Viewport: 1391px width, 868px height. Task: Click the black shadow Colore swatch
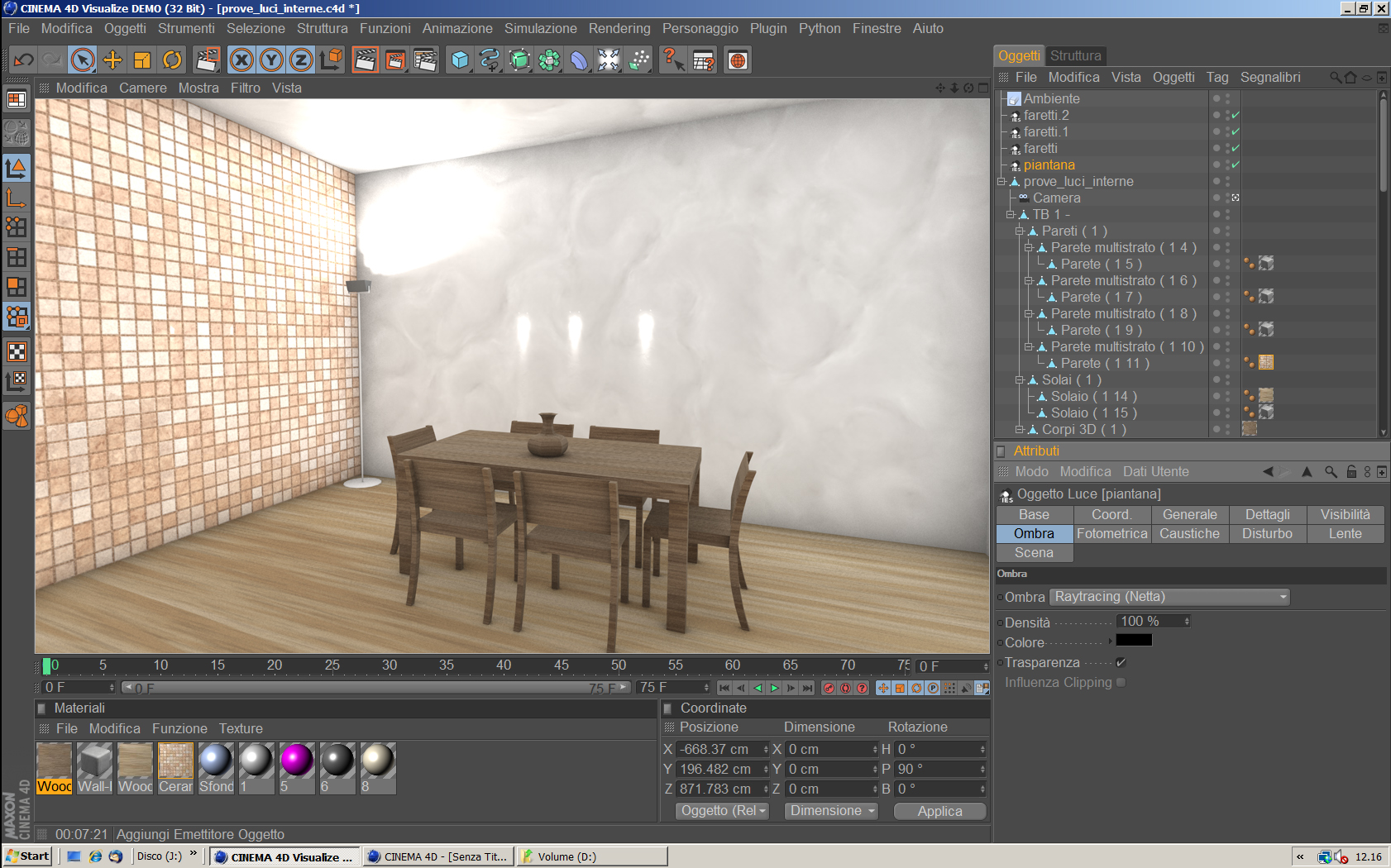pyautogui.click(x=1134, y=641)
